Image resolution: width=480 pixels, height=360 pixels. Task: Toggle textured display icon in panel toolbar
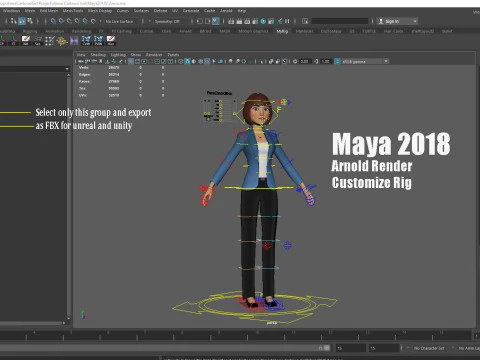[x=207, y=61]
